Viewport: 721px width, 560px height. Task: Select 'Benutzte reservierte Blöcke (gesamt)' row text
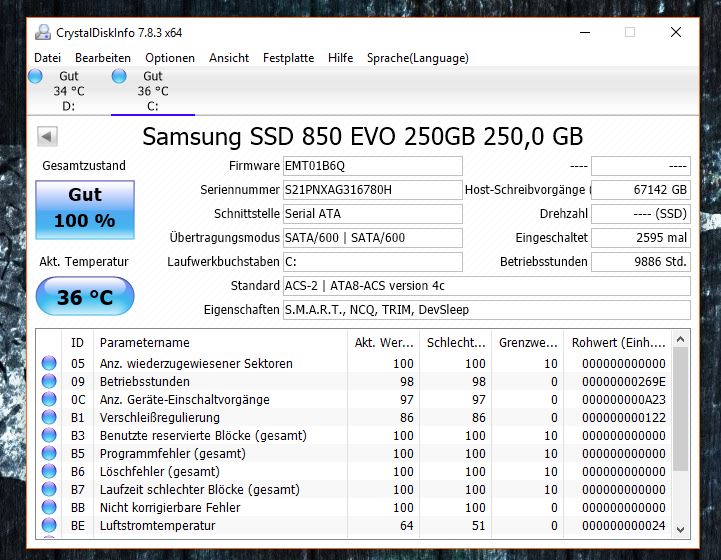pyautogui.click(x=203, y=435)
